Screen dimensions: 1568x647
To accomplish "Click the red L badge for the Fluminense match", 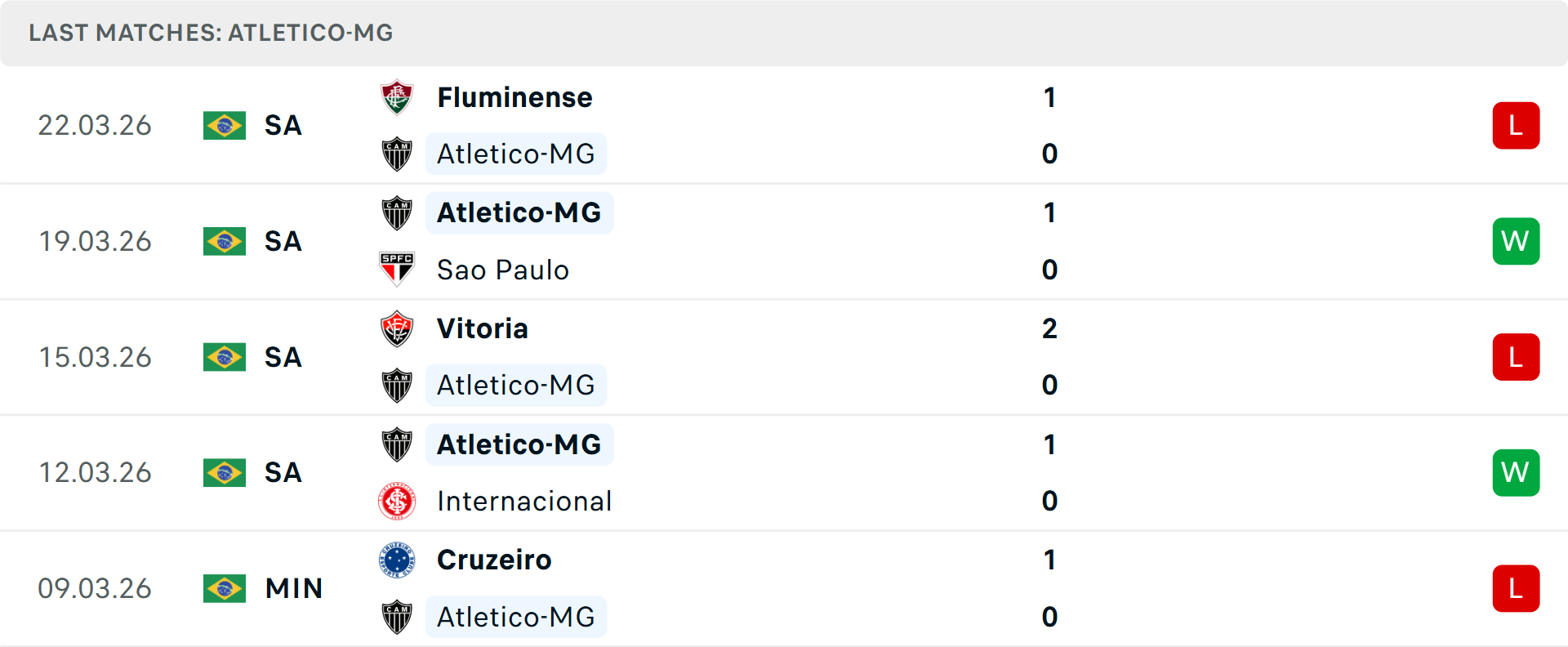I will tap(1516, 125).
